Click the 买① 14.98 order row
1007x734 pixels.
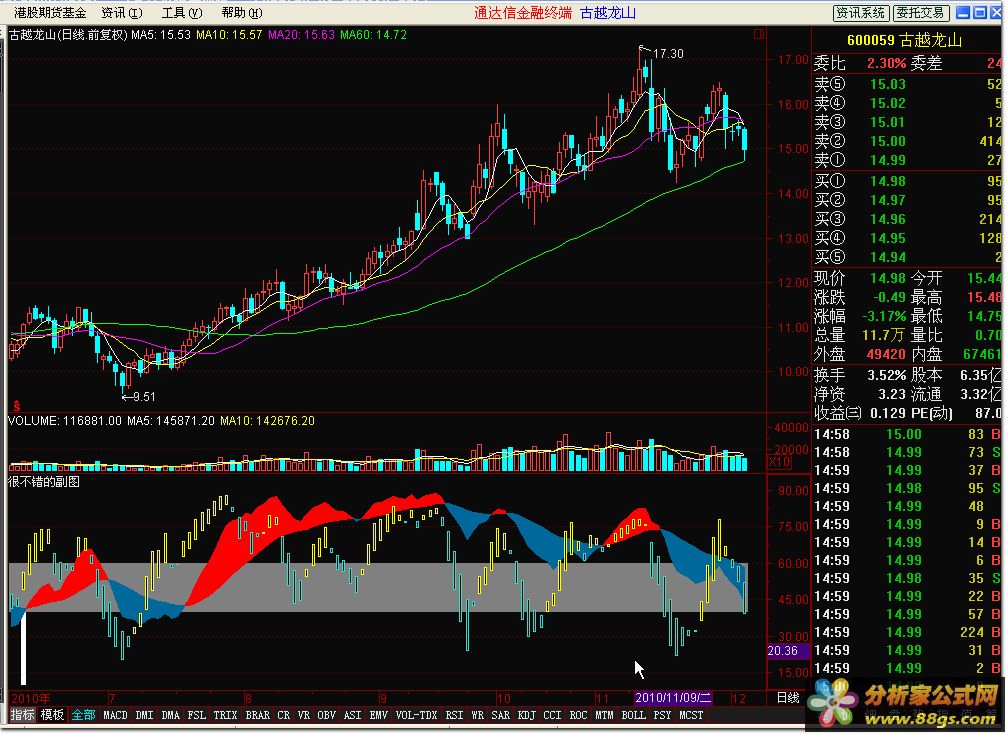(x=909, y=182)
